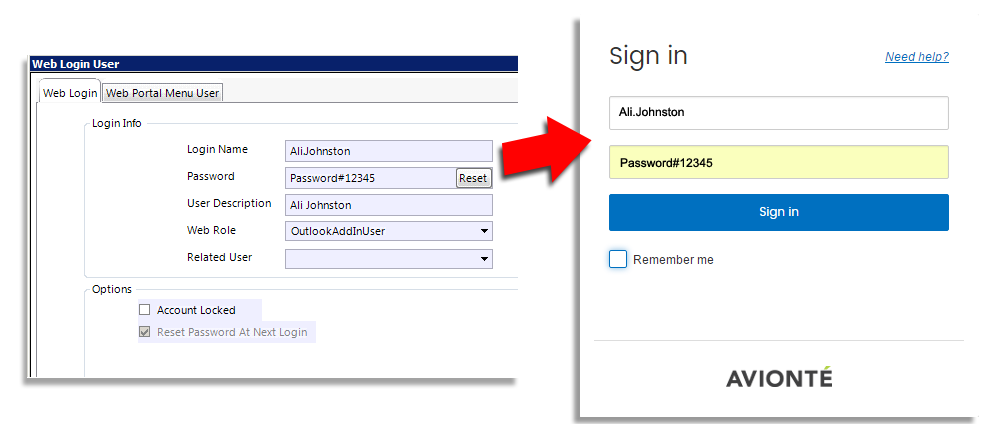Image resolution: width=1008 pixels, height=432 pixels.
Task: Switch to the Web Login tab
Action: 69,93
